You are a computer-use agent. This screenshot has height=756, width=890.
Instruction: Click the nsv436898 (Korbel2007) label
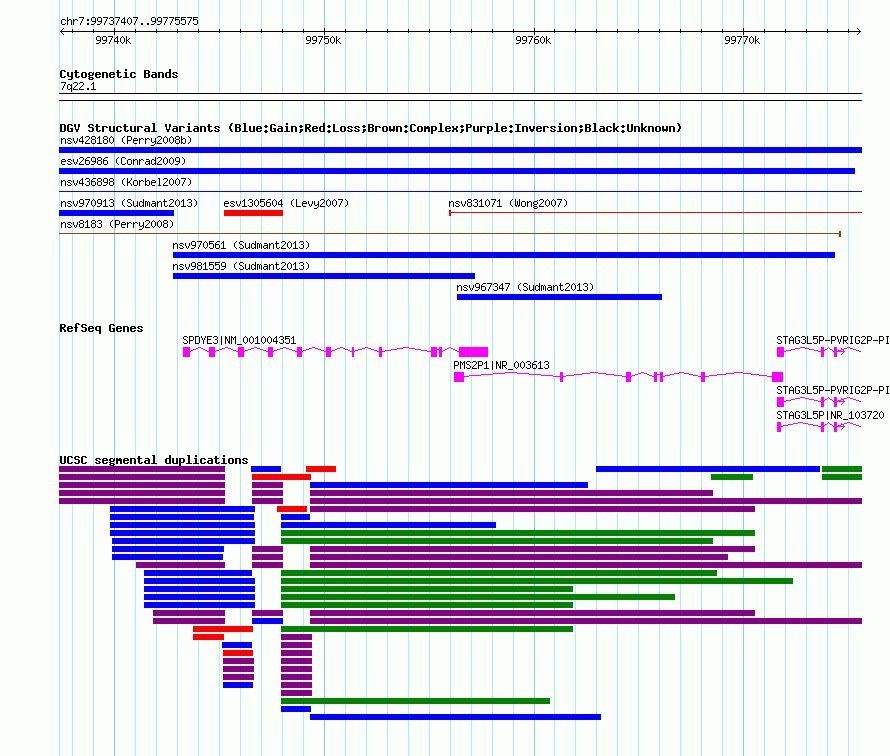click(126, 182)
